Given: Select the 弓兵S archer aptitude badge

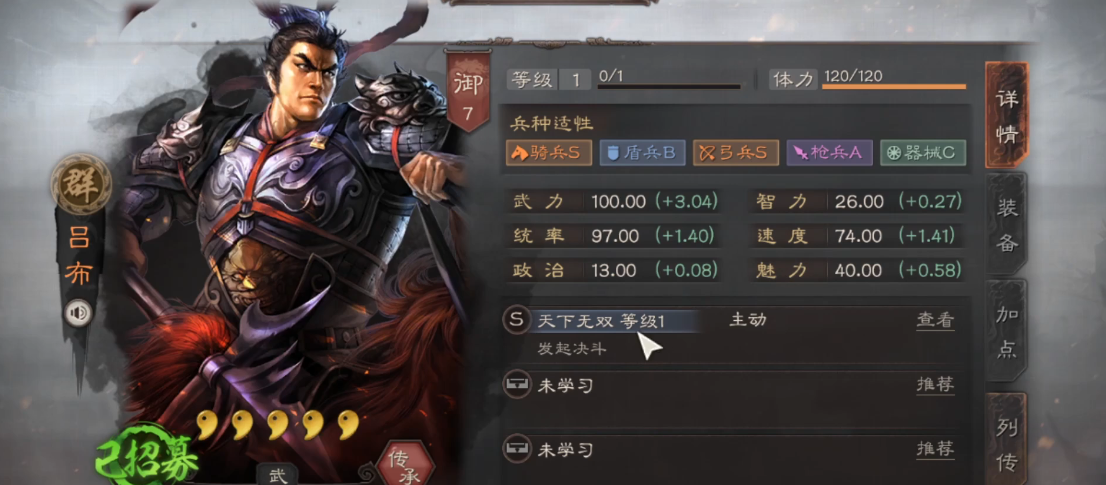Looking at the screenshot, I should 736,152.
